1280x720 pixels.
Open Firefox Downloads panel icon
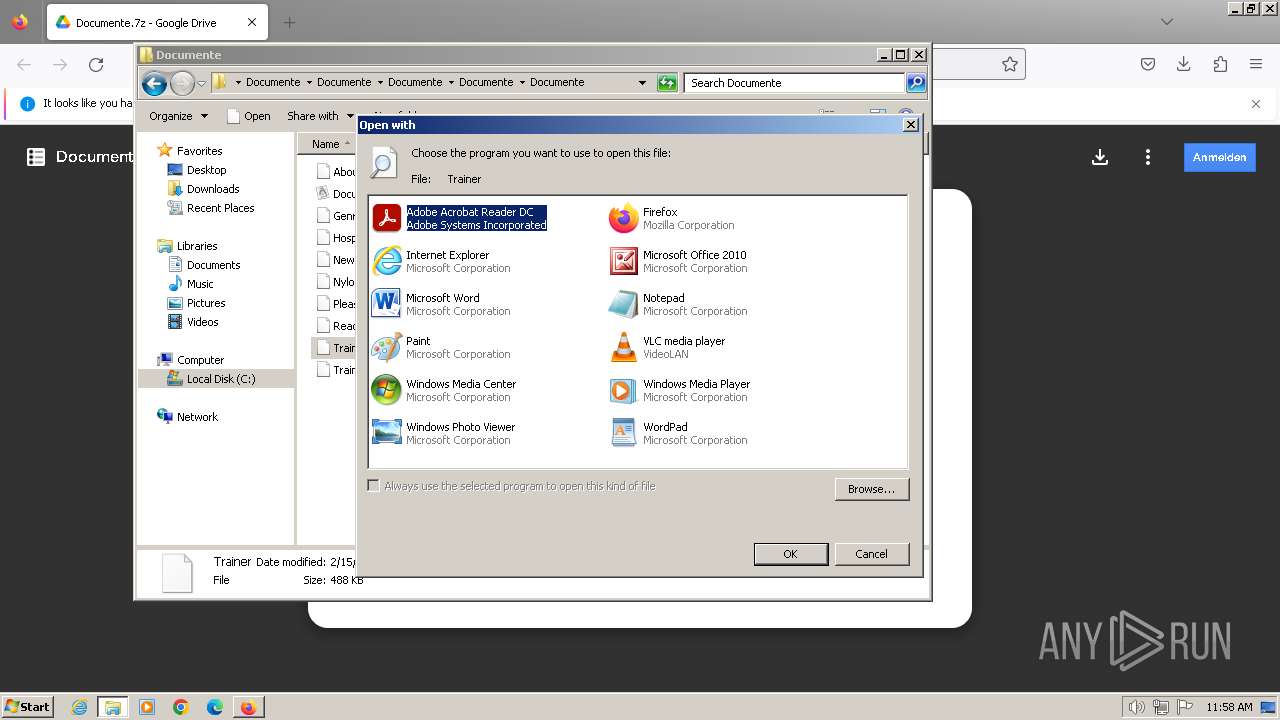pos(1184,65)
